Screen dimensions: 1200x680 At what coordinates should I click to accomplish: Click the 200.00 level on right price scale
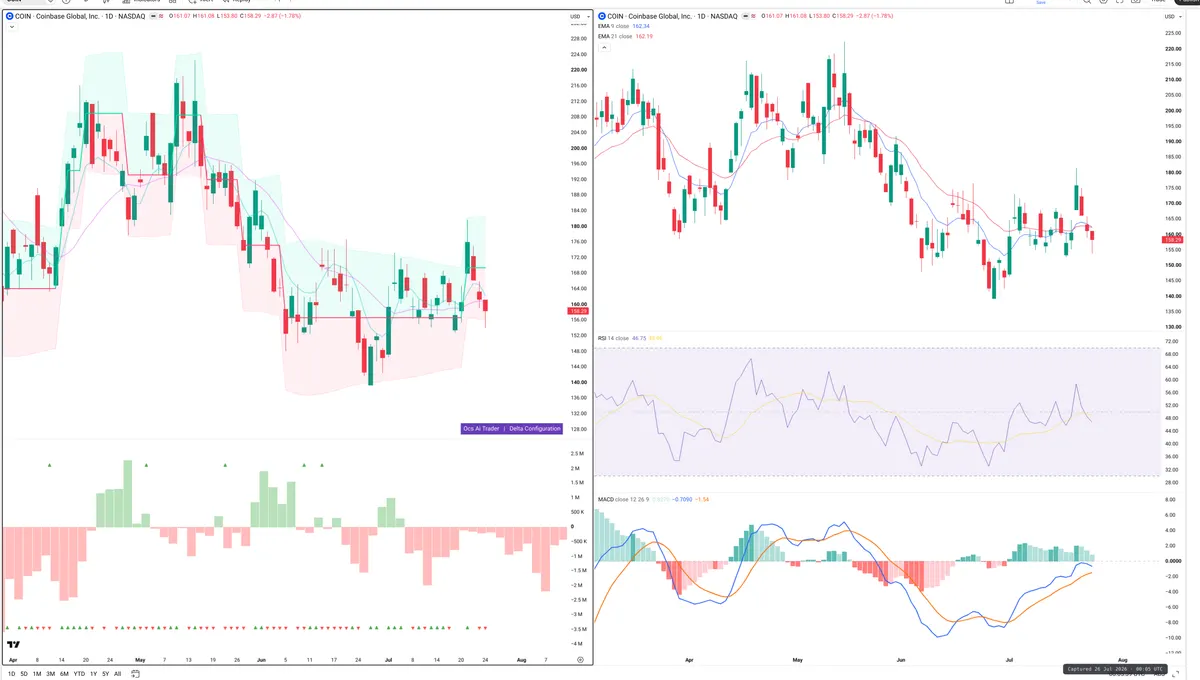(1173, 111)
